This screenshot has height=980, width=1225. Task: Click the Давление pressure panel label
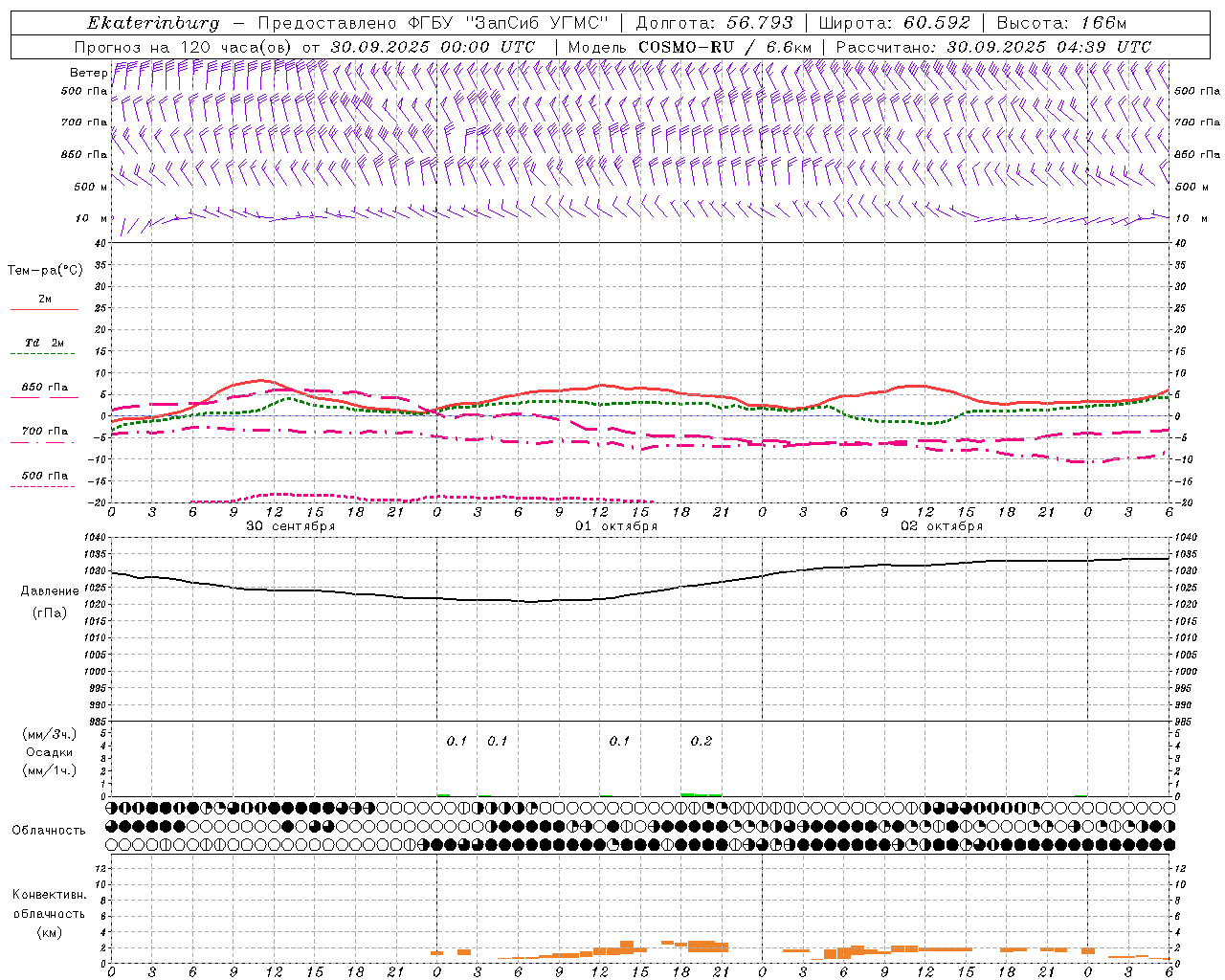point(50,591)
